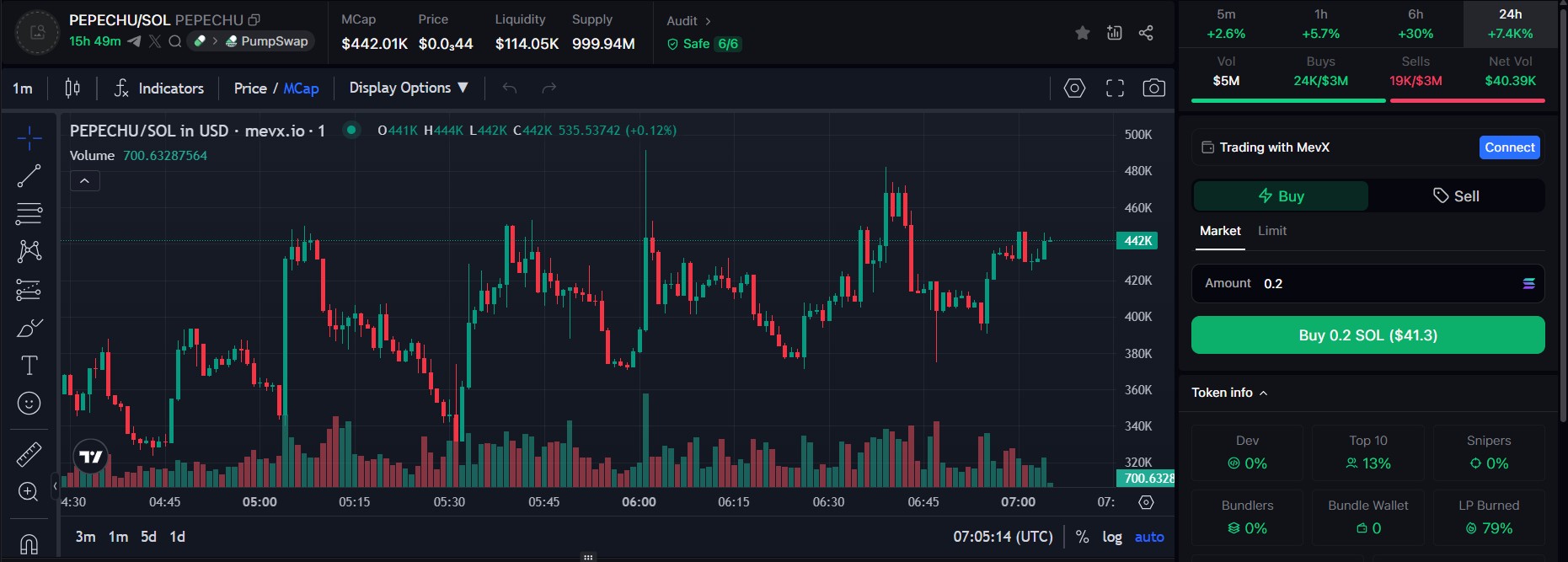Change the 1m interval selector in toolbar
The width and height of the screenshot is (1568, 562).
point(23,88)
